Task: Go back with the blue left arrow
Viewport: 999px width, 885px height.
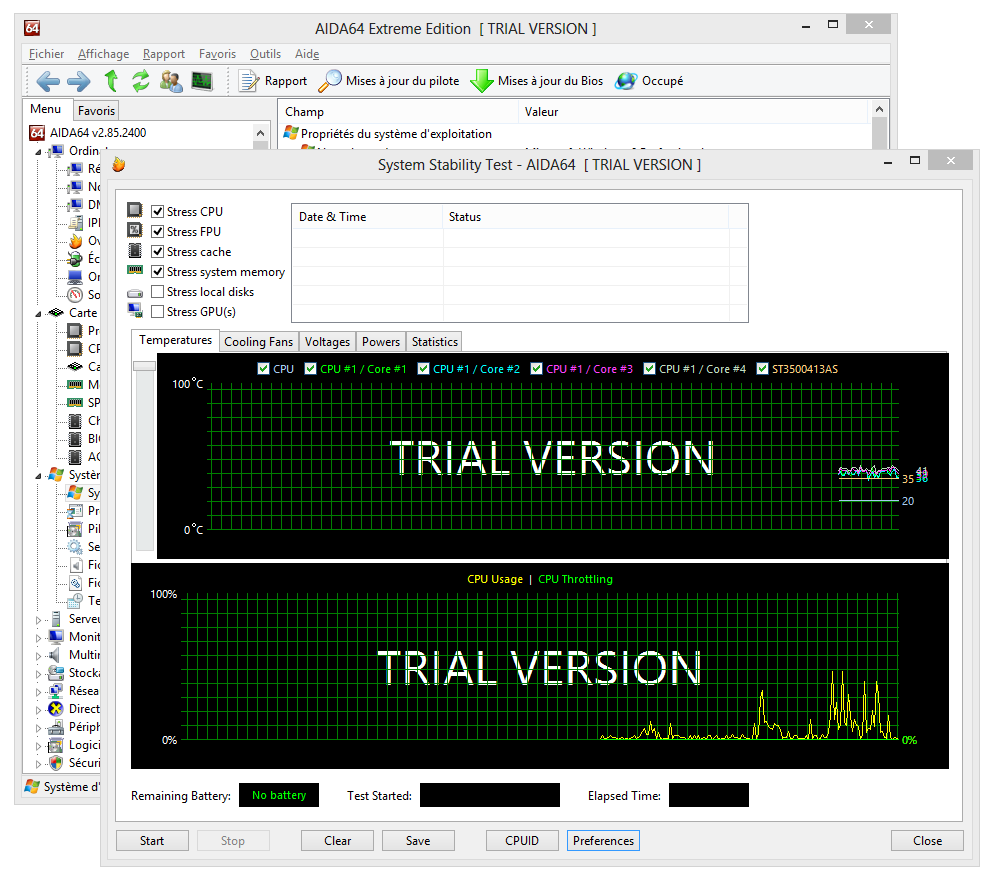Action: click(48, 81)
